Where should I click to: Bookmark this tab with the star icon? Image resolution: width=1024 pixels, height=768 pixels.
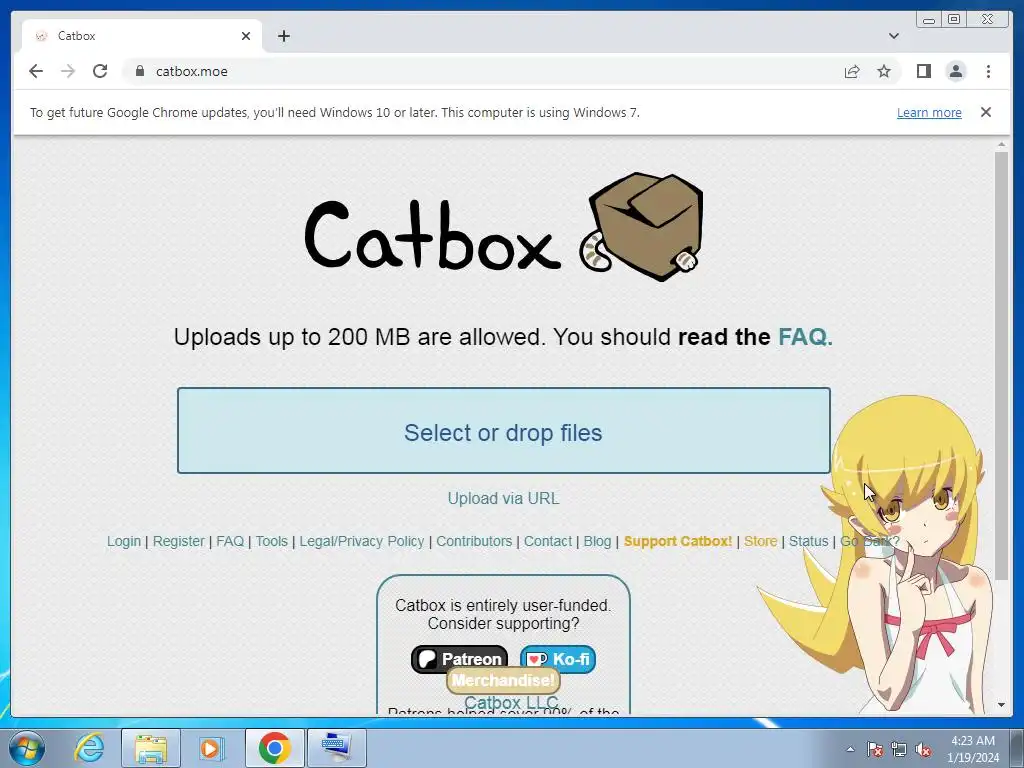click(884, 71)
